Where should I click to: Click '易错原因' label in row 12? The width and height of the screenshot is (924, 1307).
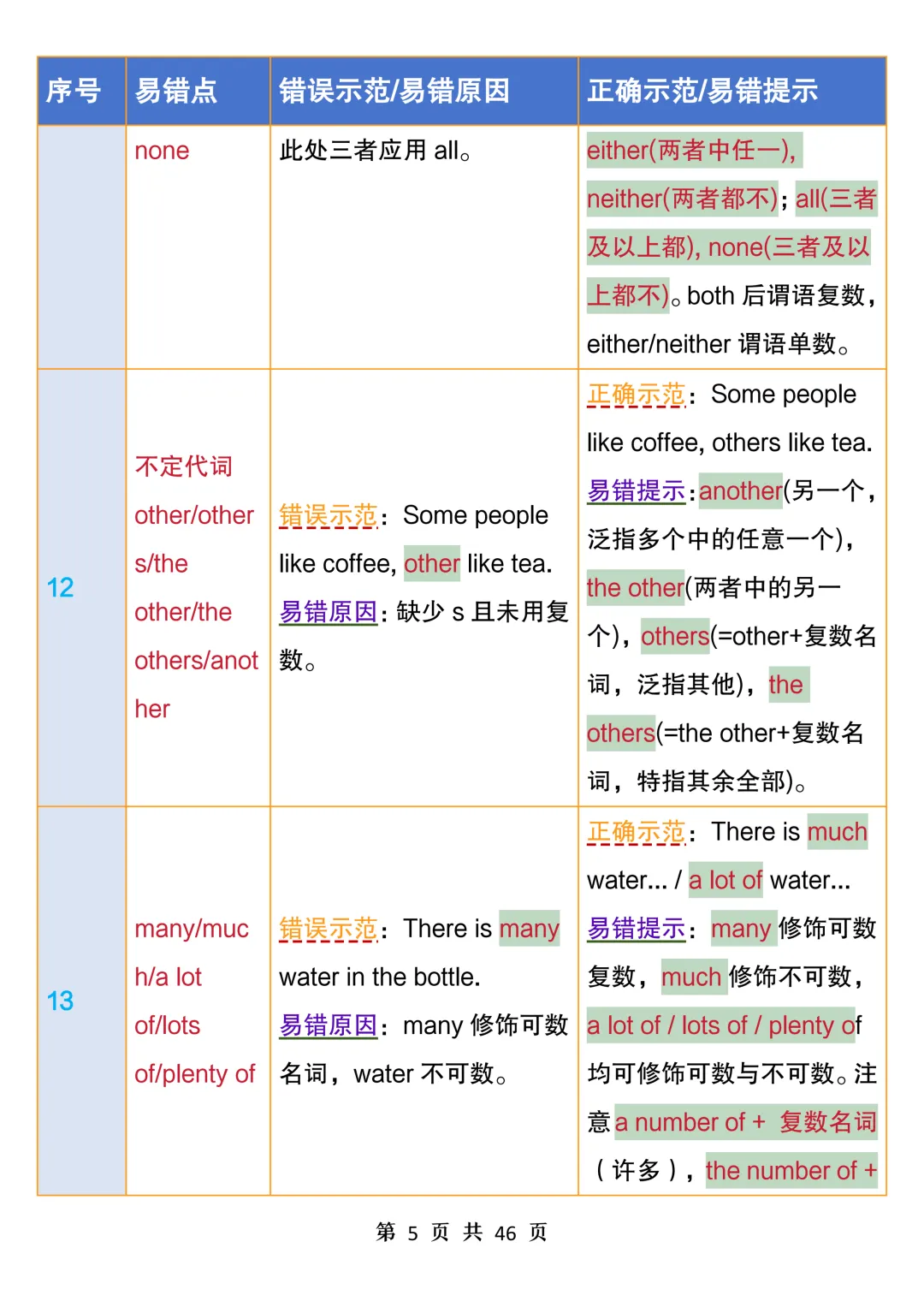tap(328, 612)
